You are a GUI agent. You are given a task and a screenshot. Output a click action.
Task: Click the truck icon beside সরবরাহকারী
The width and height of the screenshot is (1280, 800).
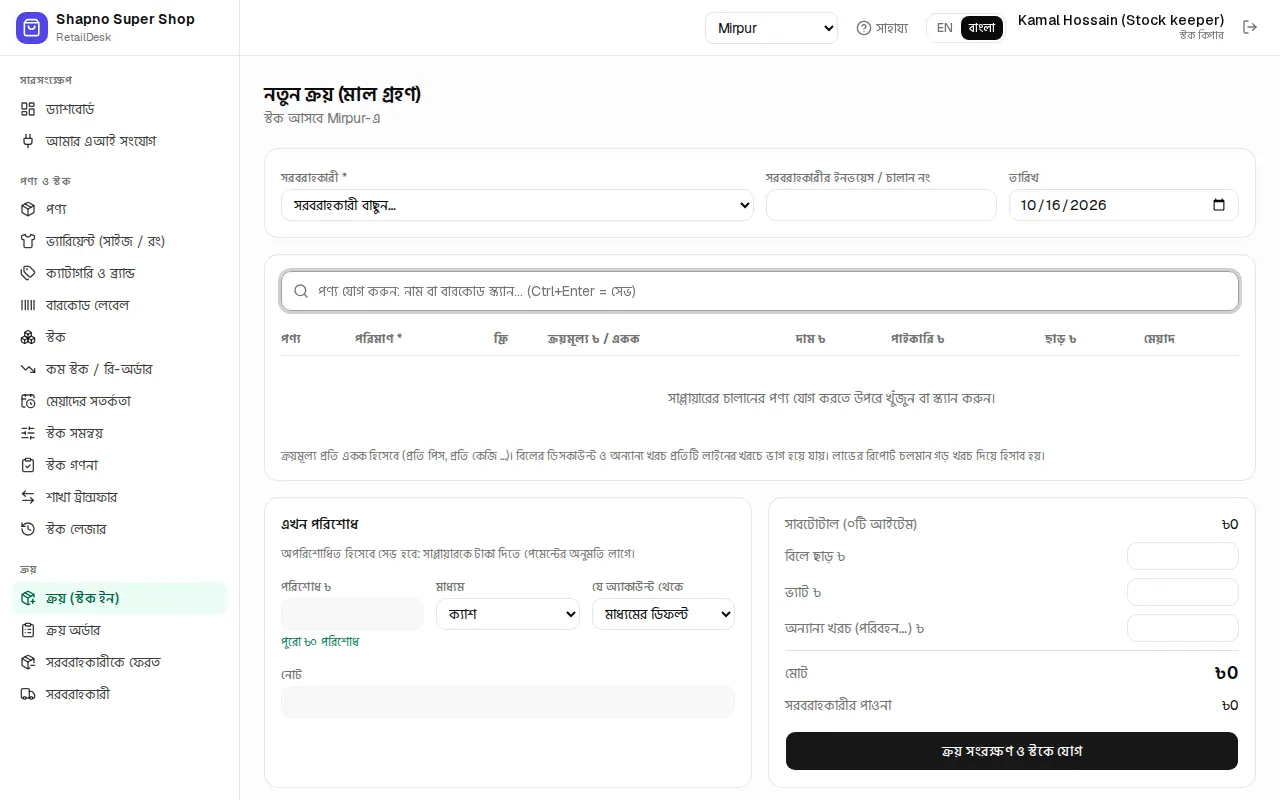[x=28, y=694]
